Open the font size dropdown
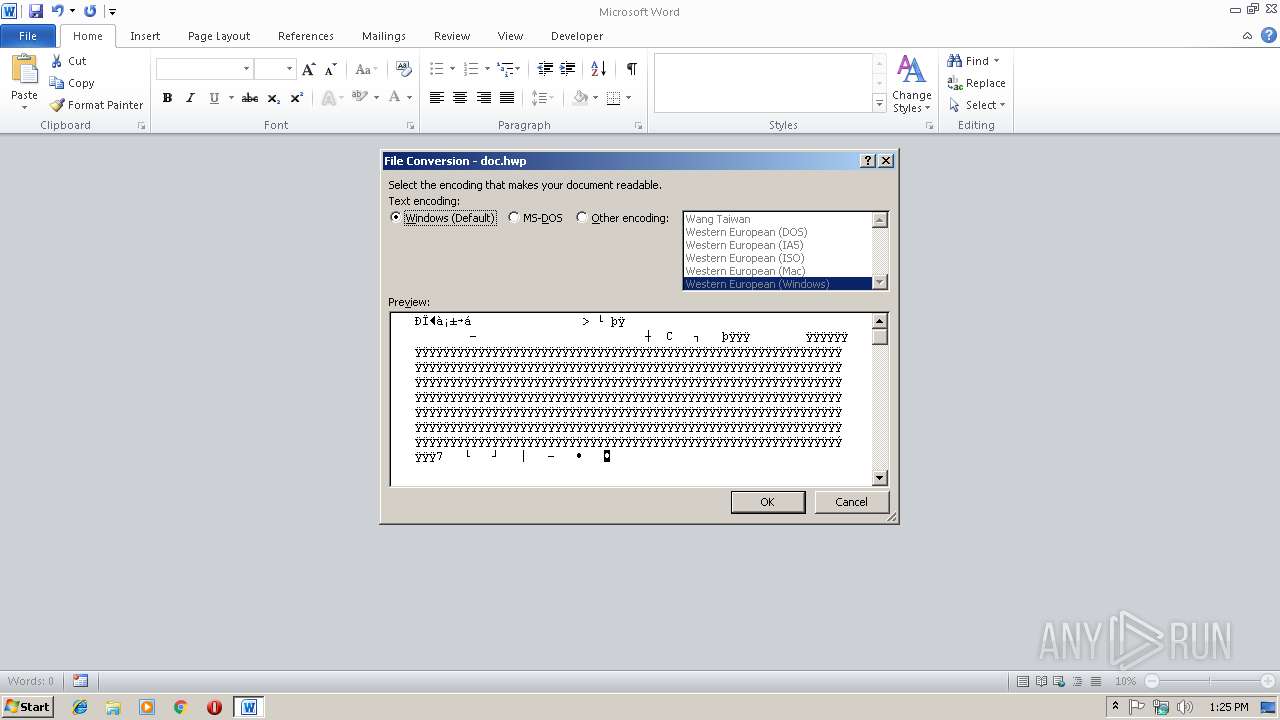Image resolution: width=1280 pixels, height=720 pixels. coord(290,69)
